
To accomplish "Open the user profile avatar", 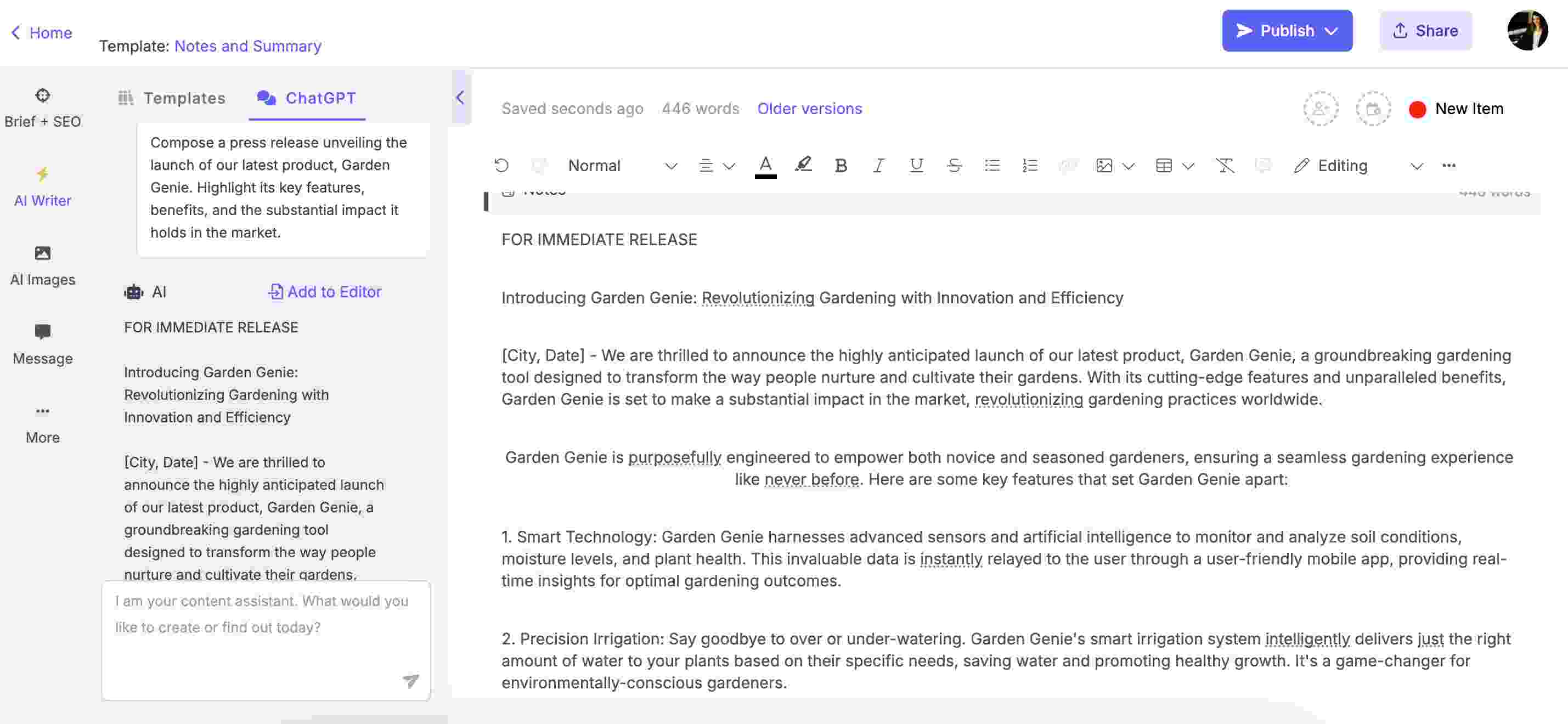I will click(x=1527, y=30).
